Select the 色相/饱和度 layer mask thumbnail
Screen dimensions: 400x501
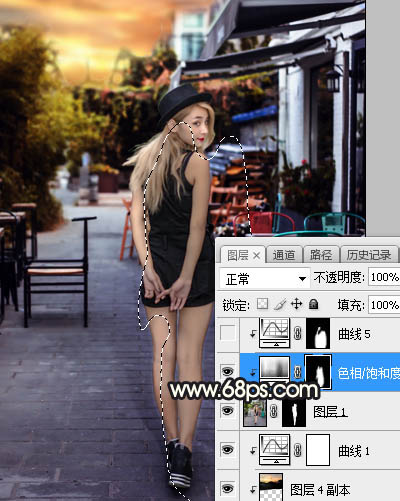point(318,371)
